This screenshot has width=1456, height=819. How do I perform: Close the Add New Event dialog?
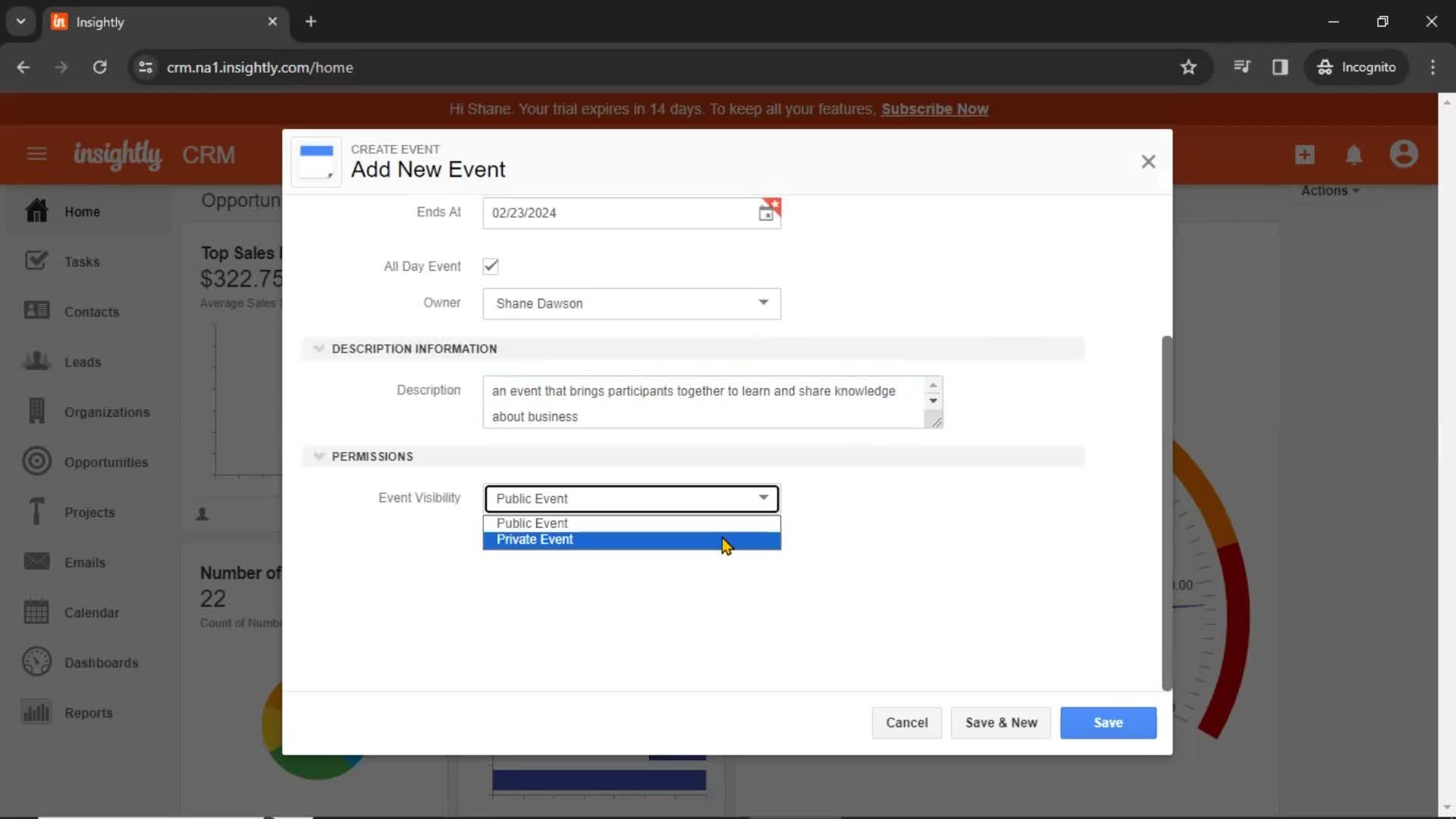pyautogui.click(x=1148, y=162)
